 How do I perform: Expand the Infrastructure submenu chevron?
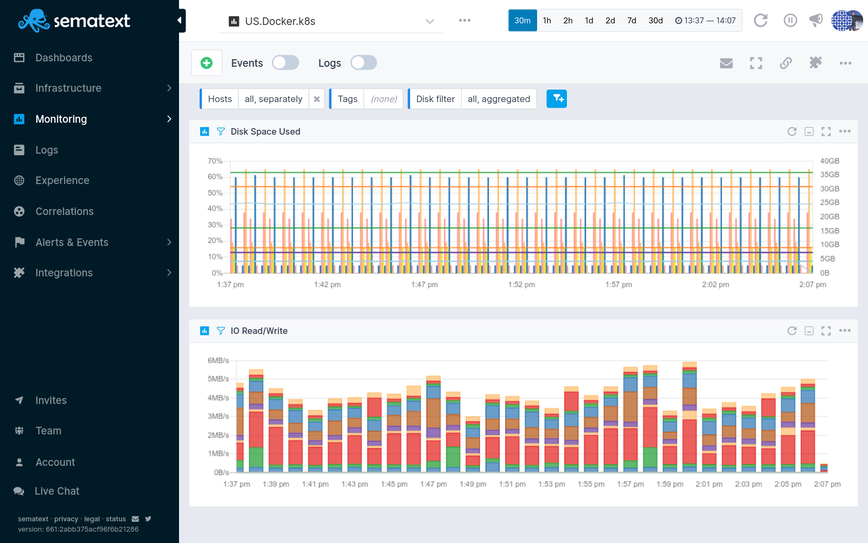click(169, 88)
